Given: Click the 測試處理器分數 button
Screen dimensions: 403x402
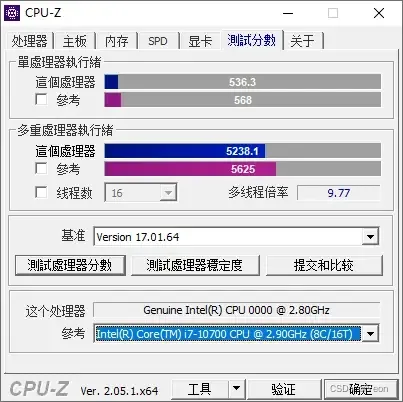Looking at the screenshot, I should [x=70, y=265].
